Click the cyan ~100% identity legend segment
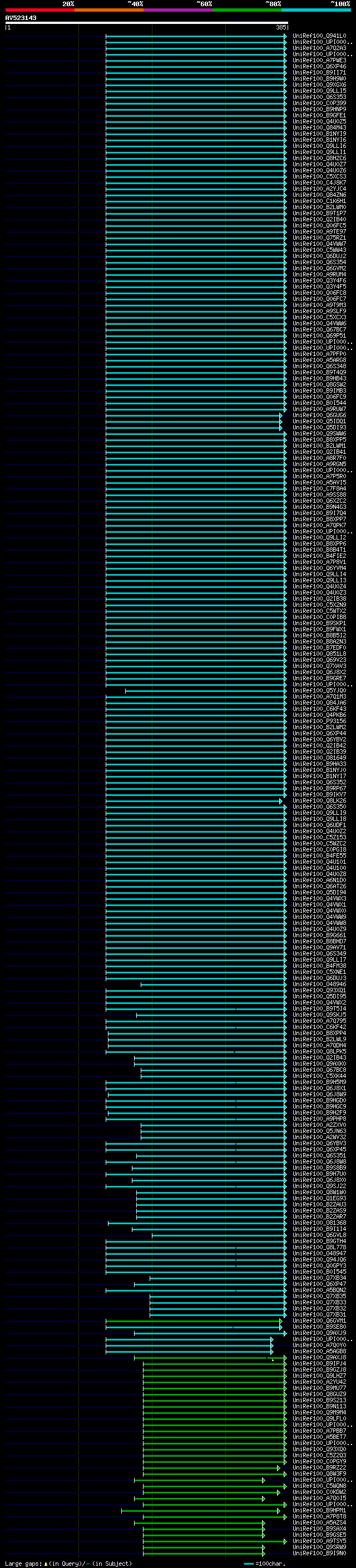Image resolution: width=356 pixels, height=1568 pixels. point(317,10)
